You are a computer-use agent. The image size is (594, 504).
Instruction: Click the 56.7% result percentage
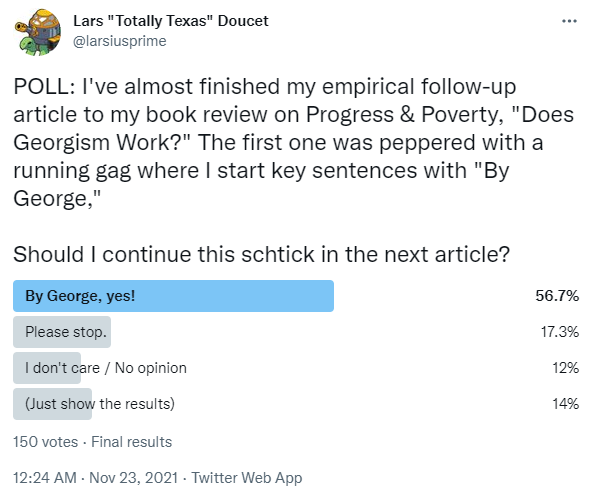click(x=557, y=296)
